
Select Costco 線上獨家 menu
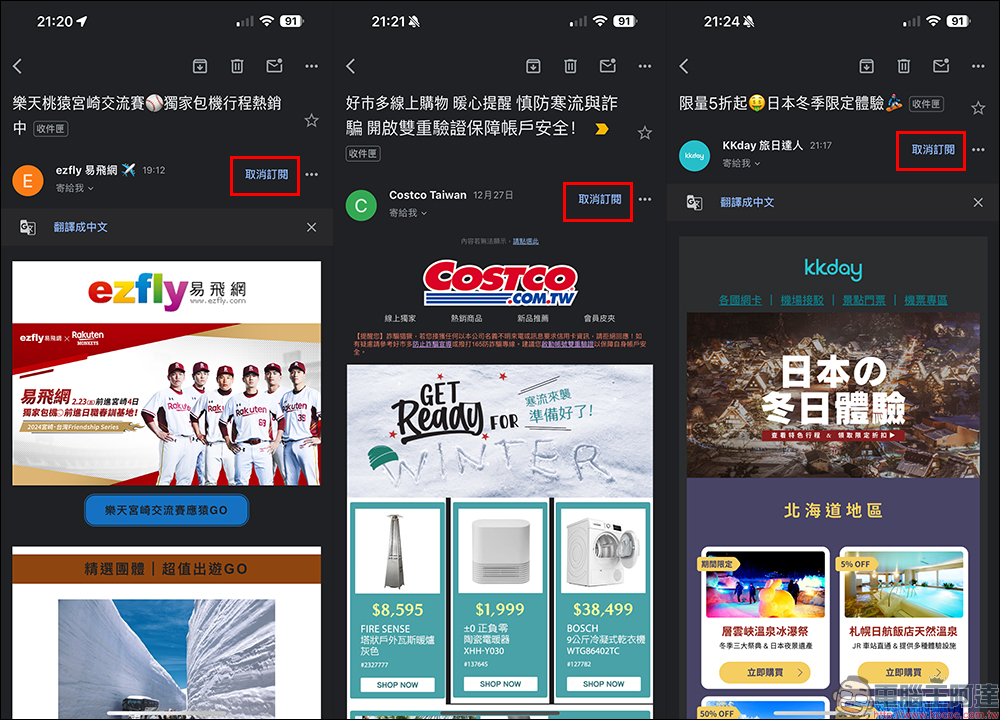pos(400,318)
